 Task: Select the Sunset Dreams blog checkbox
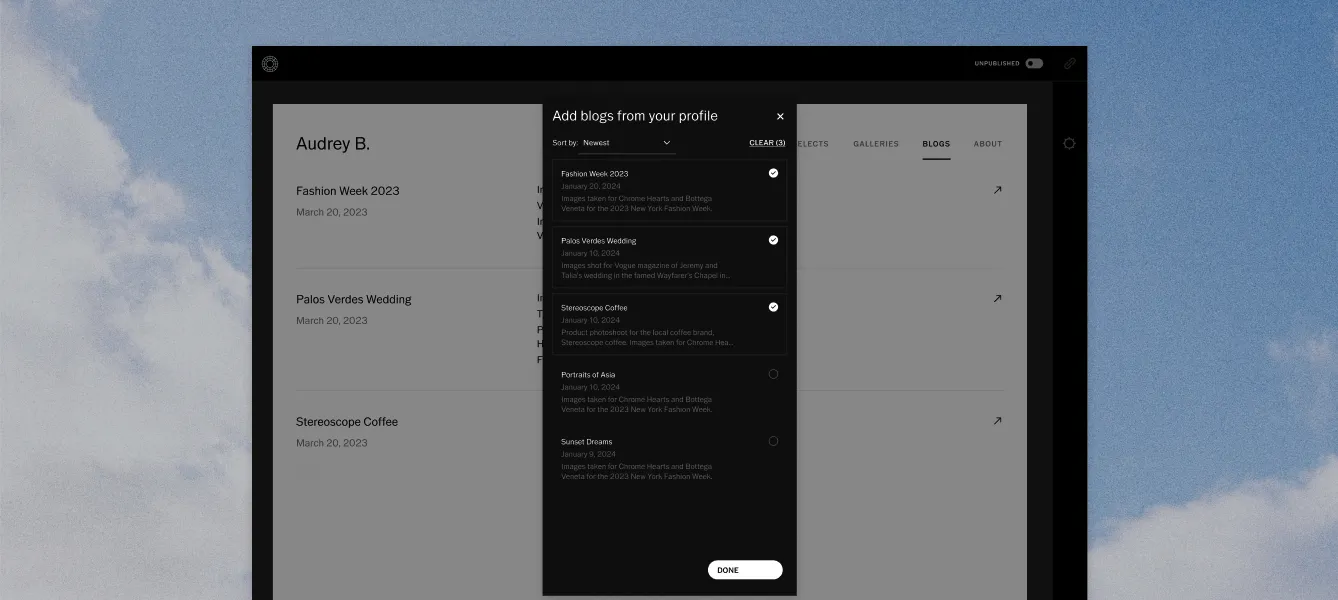pos(773,441)
